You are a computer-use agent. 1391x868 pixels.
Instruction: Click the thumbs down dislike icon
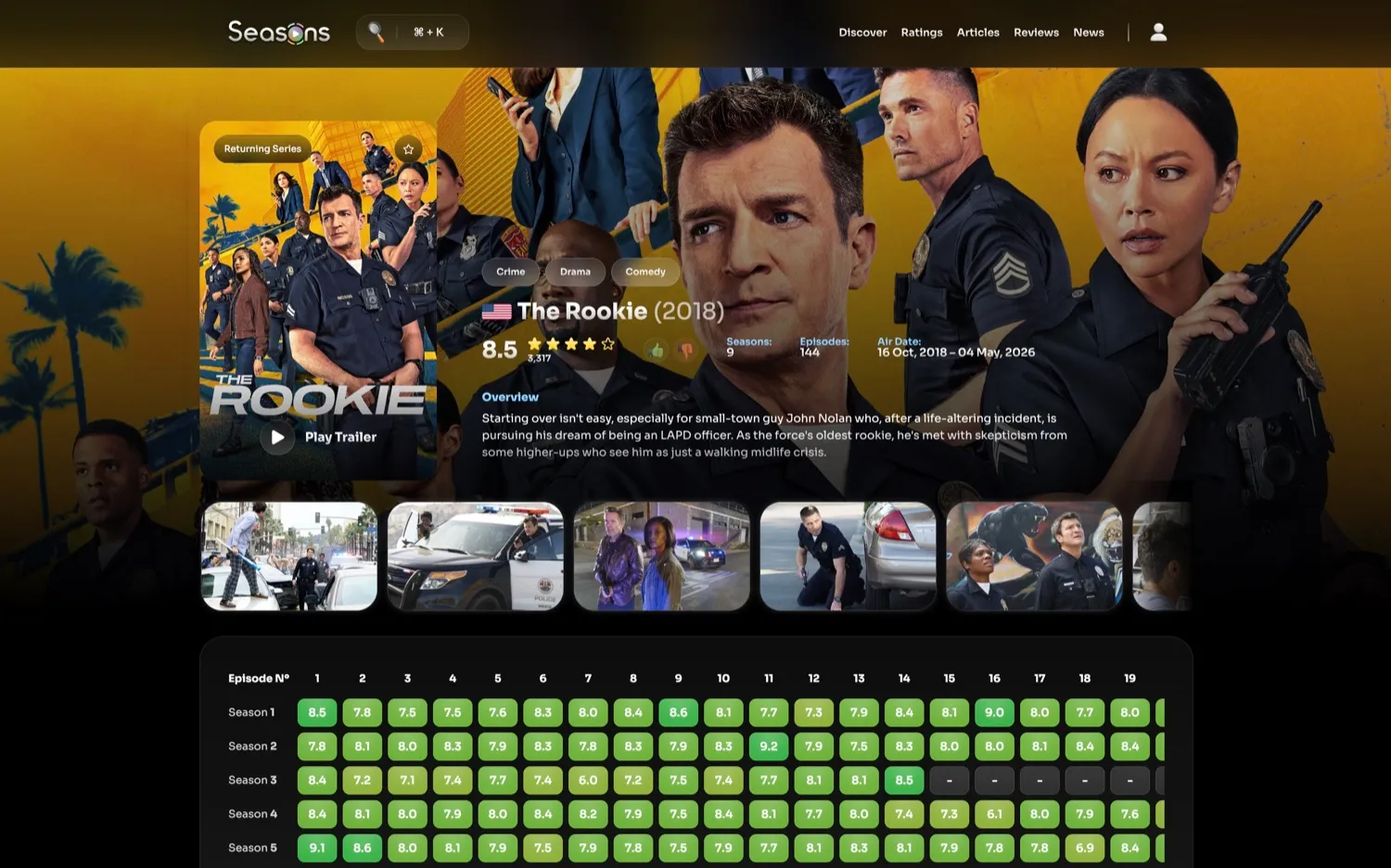686,350
